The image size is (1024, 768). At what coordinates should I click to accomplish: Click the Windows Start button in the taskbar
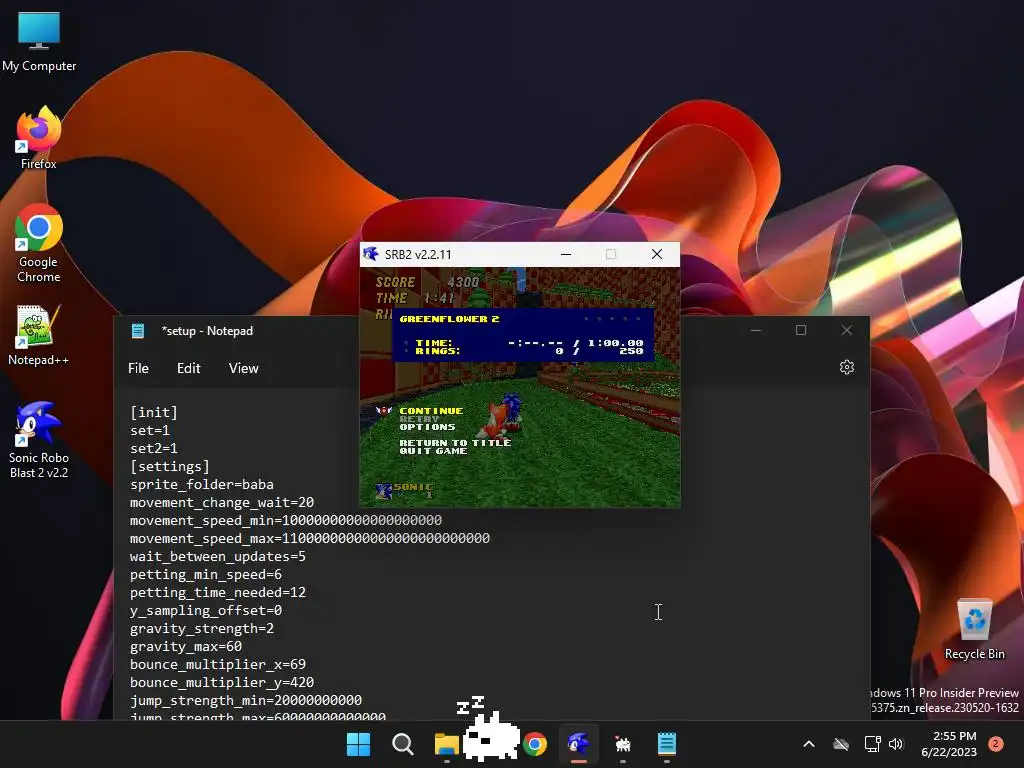pyautogui.click(x=358, y=744)
